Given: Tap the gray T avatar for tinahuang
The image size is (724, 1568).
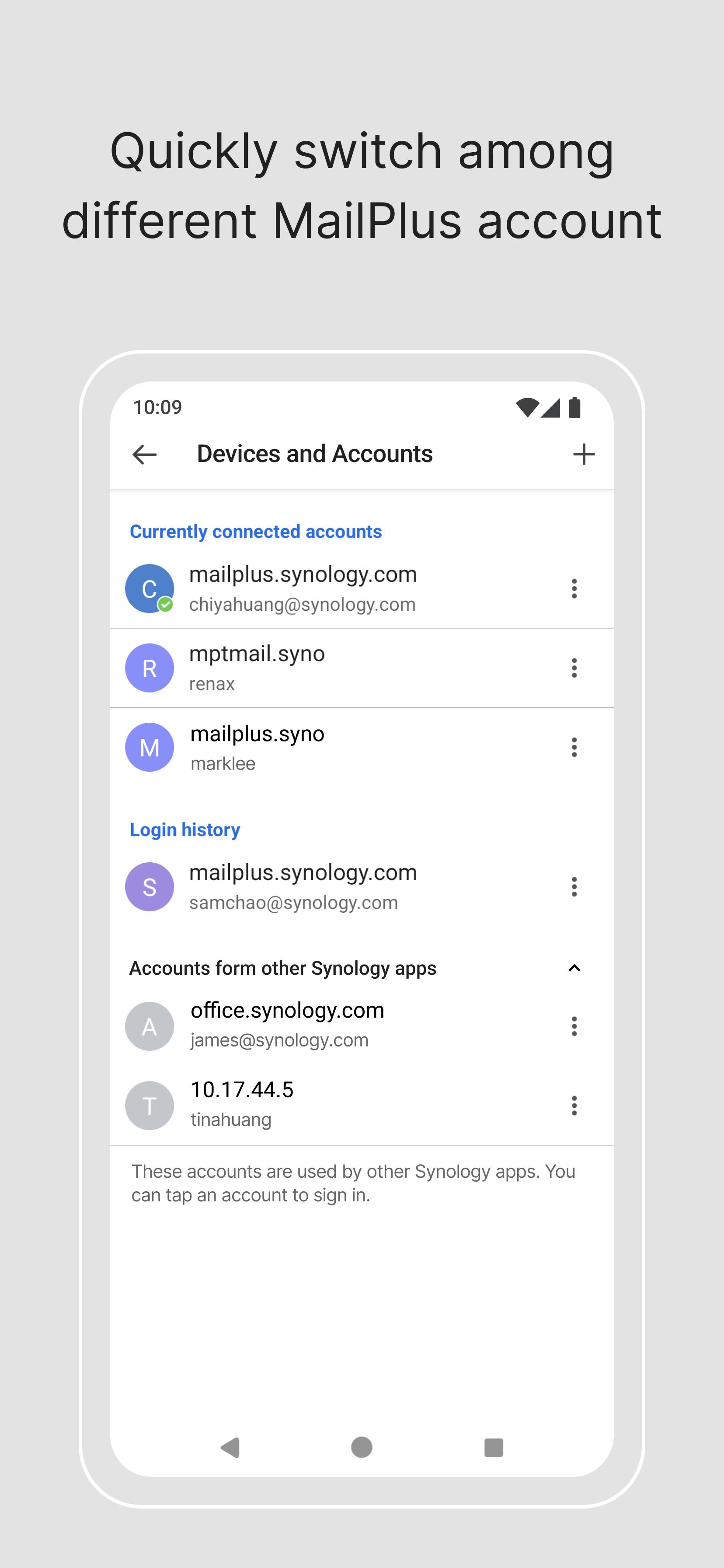Looking at the screenshot, I should [150, 1106].
